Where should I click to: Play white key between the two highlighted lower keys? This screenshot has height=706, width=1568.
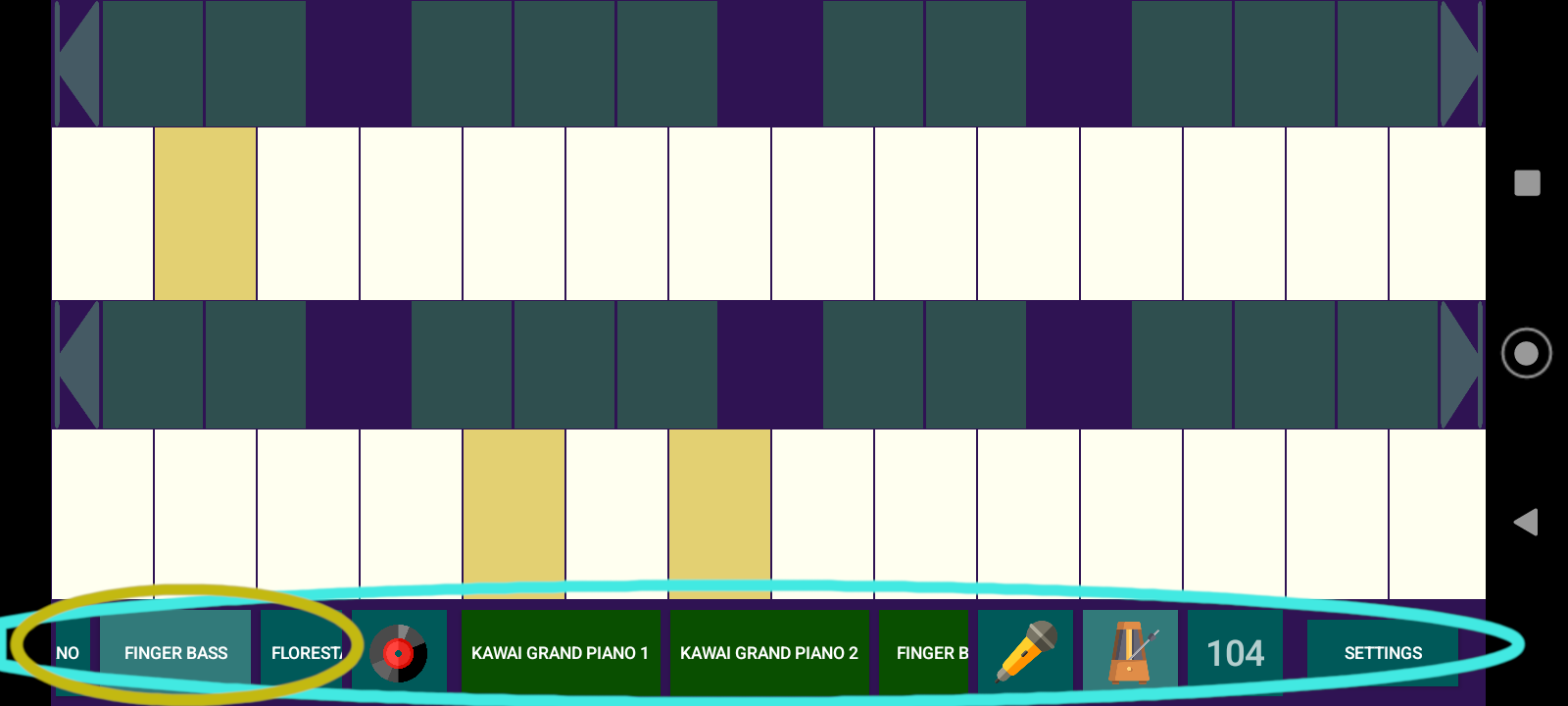tap(617, 514)
